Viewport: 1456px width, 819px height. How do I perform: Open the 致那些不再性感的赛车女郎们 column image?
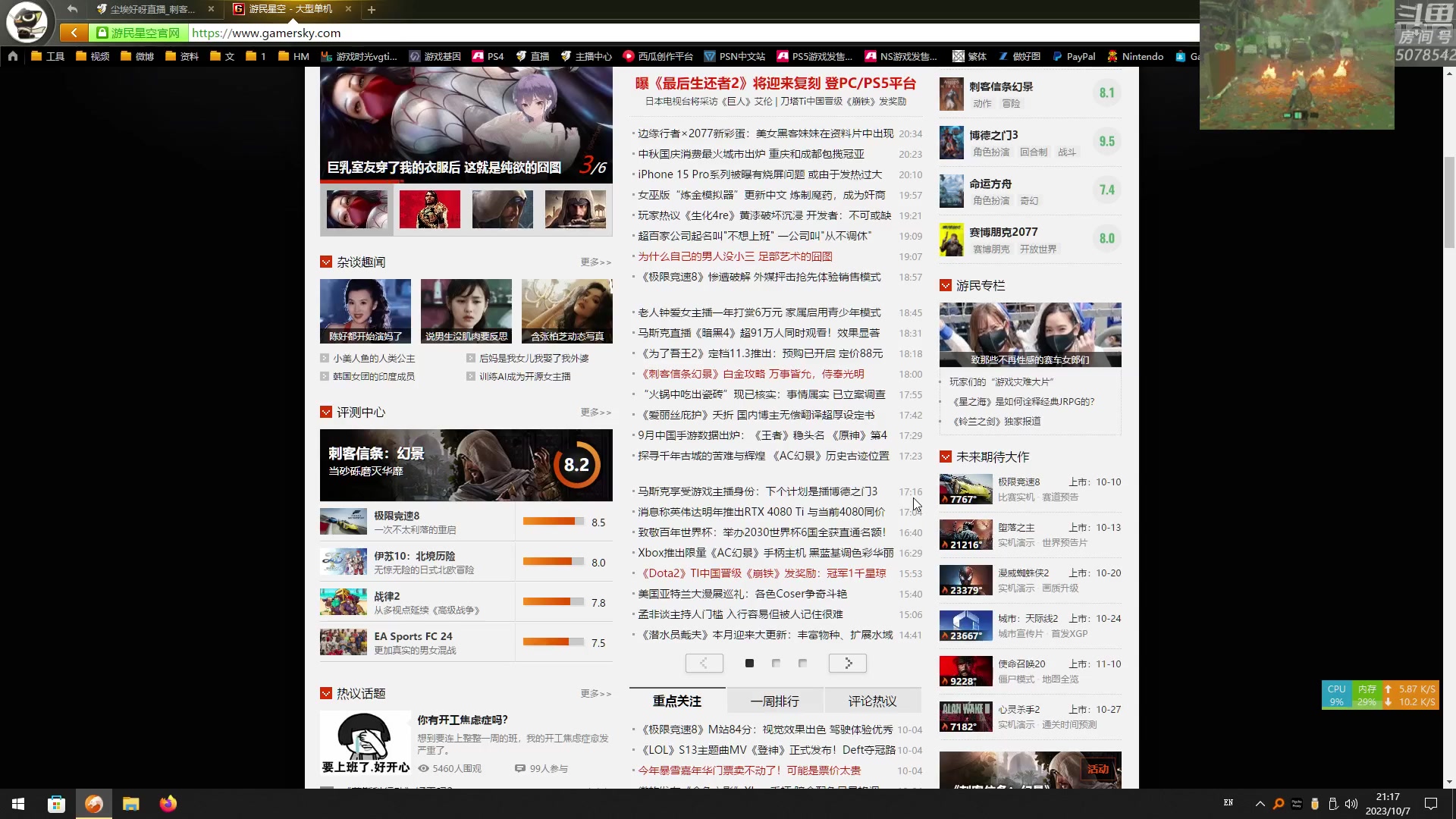[1031, 335]
